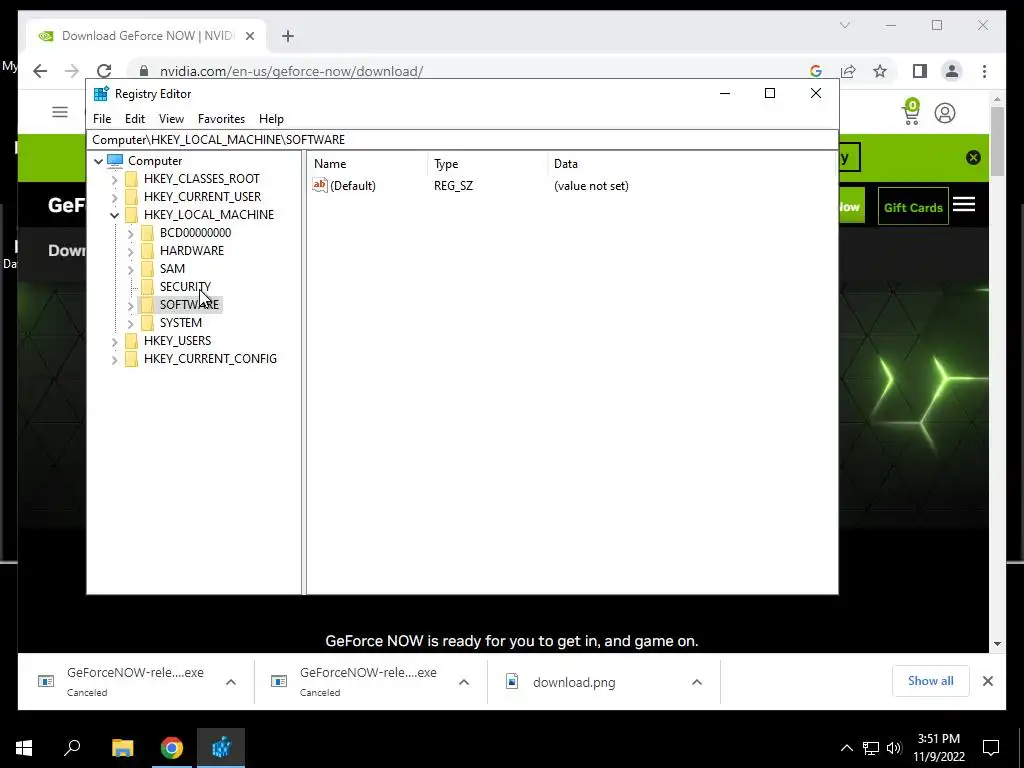
Task: Click the registry path address bar
Action: [462, 140]
